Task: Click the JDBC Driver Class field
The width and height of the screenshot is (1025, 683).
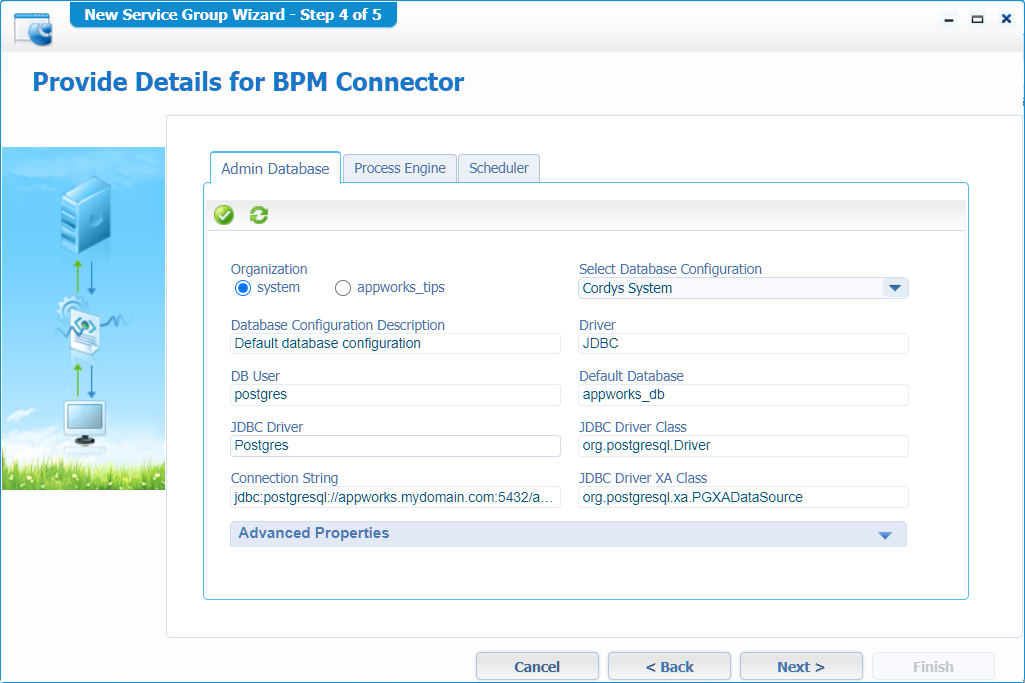Action: 742,446
